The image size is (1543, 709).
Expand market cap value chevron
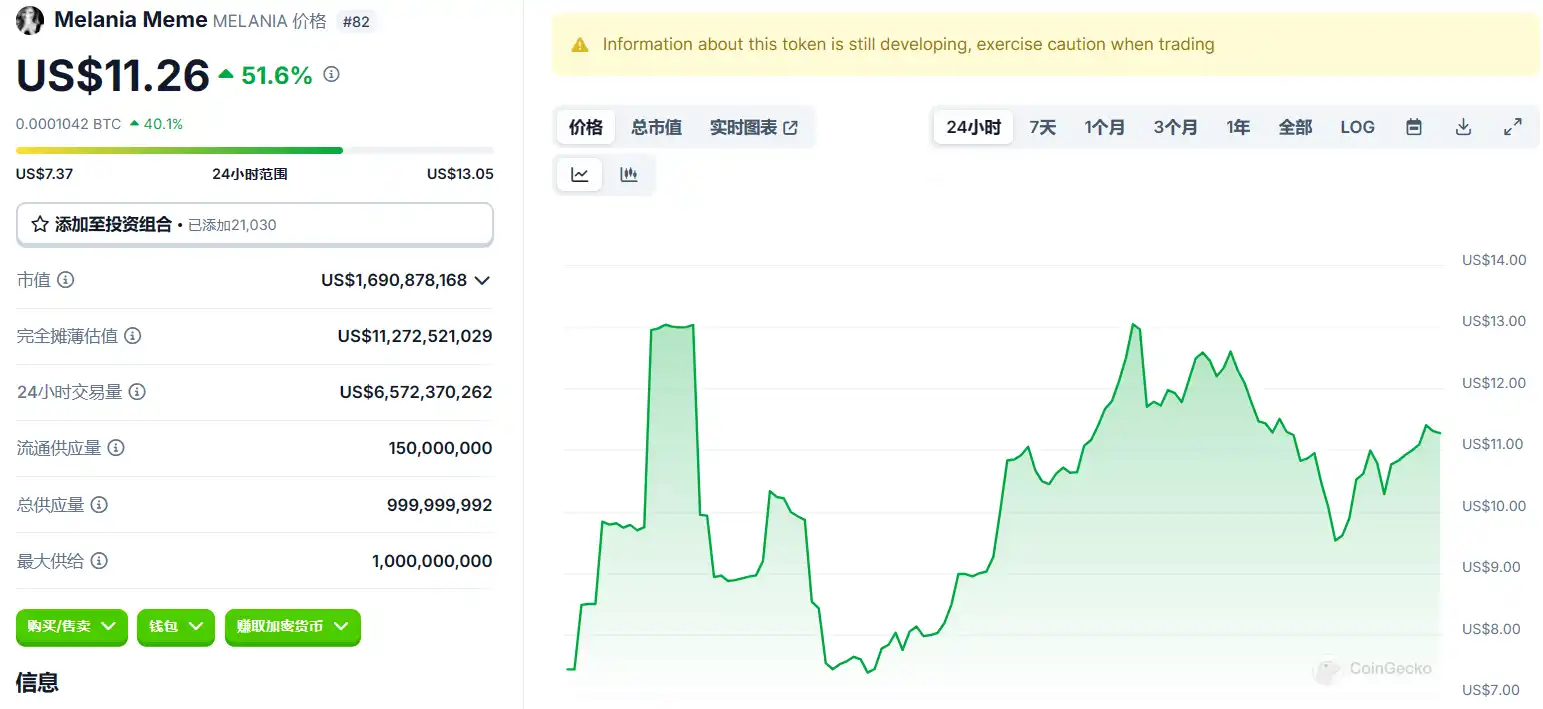click(x=482, y=281)
